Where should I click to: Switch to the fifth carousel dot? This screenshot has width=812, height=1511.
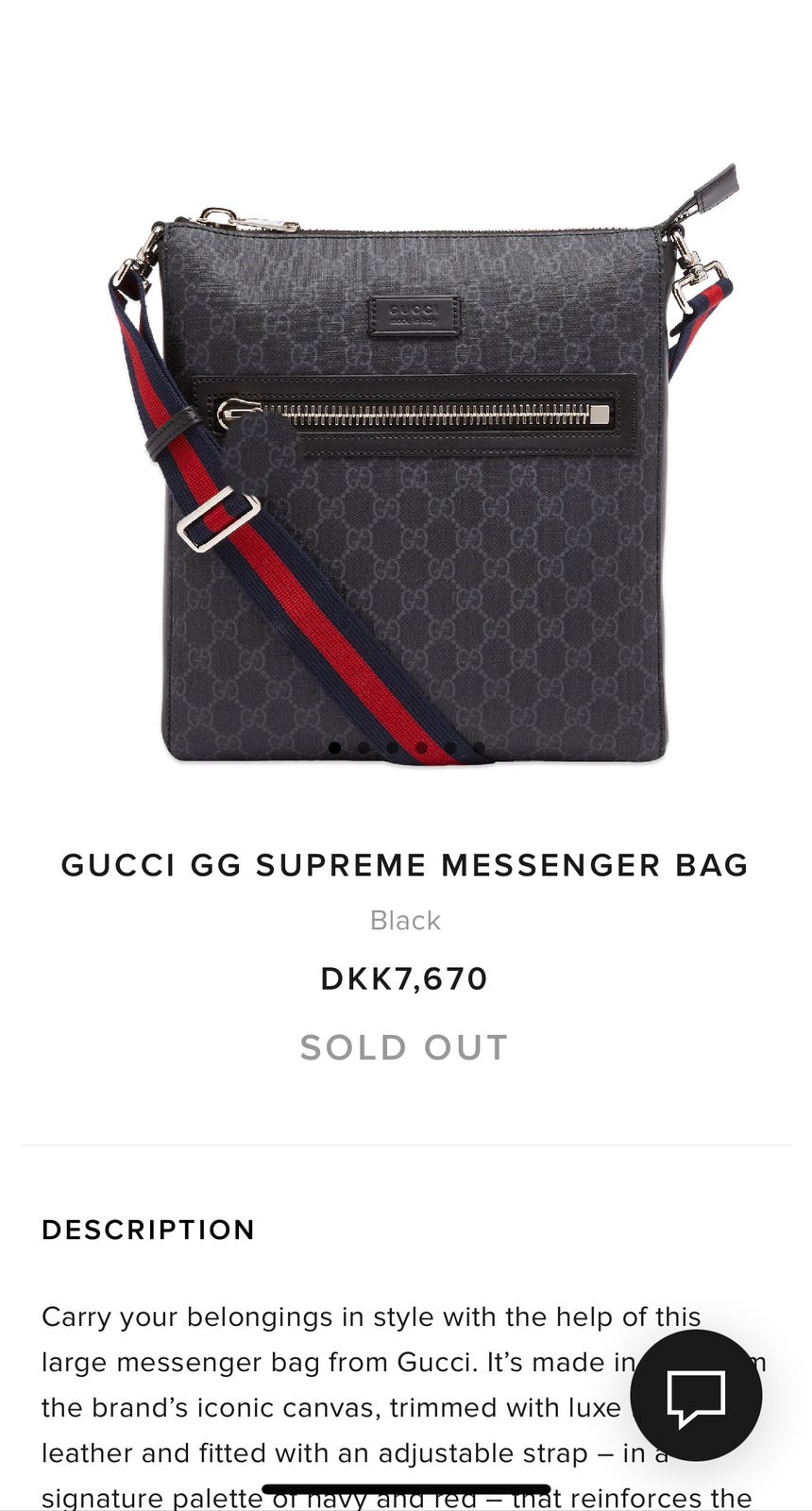450,748
